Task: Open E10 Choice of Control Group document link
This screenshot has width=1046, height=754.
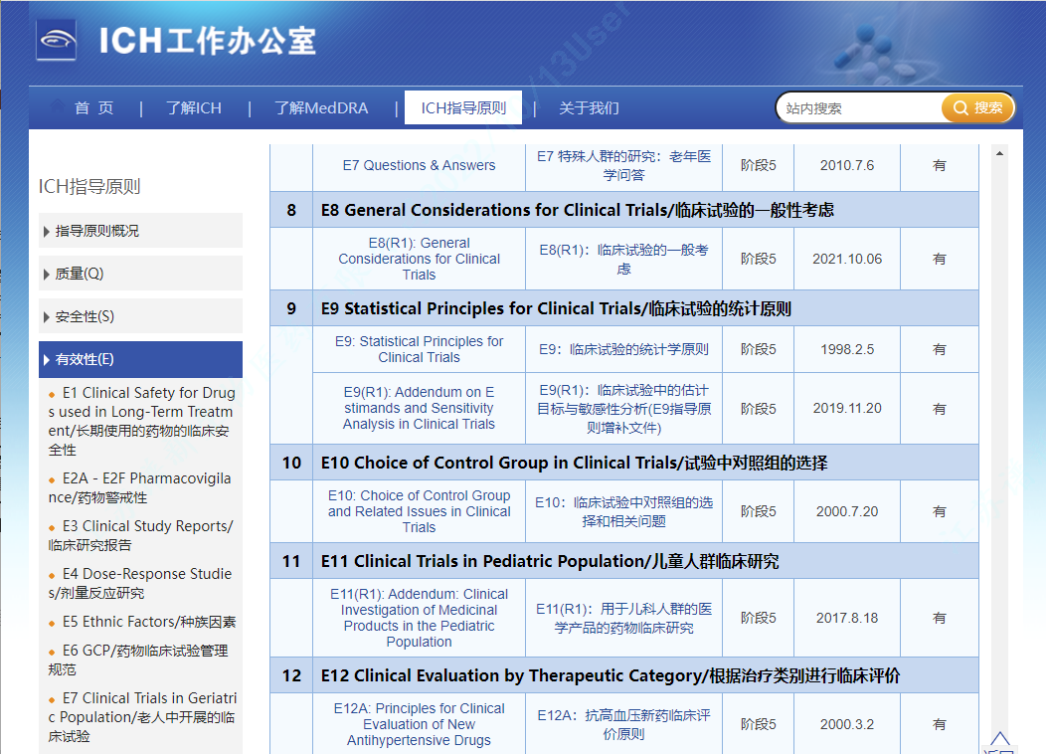Action: tap(419, 511)
